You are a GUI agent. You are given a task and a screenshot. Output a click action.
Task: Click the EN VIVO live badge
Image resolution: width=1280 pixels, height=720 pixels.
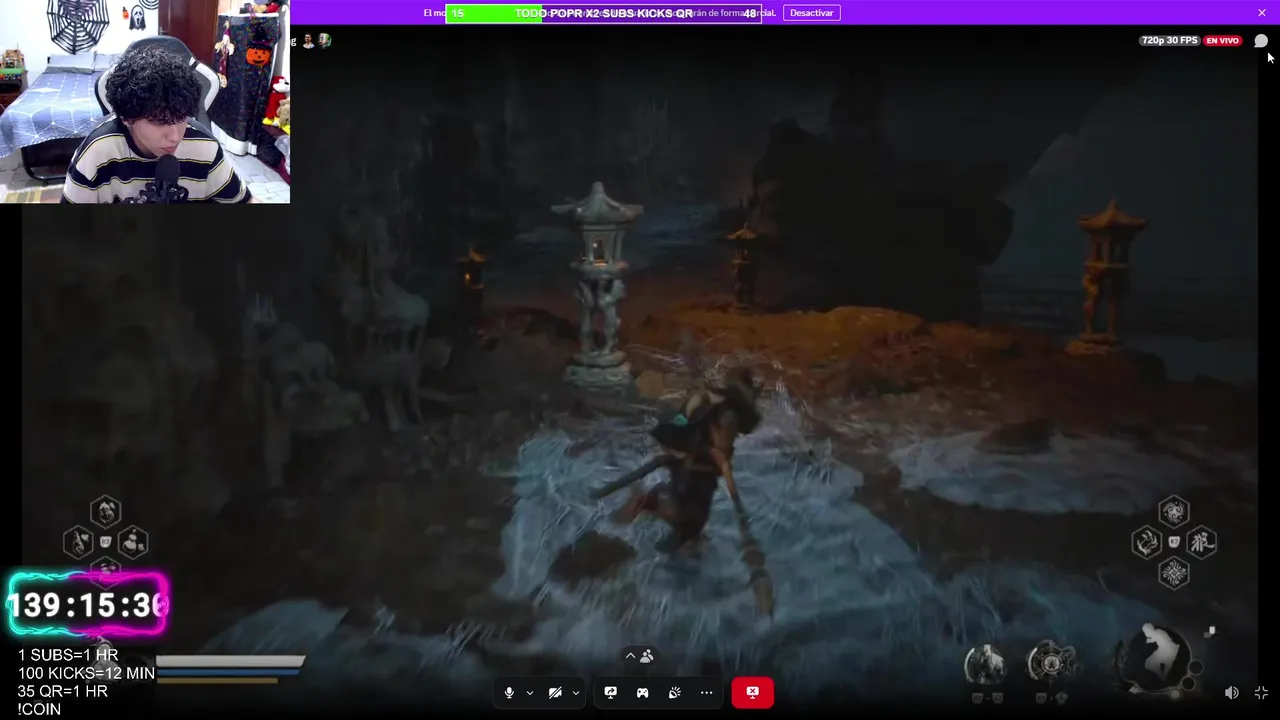[x=1222, y=41]
